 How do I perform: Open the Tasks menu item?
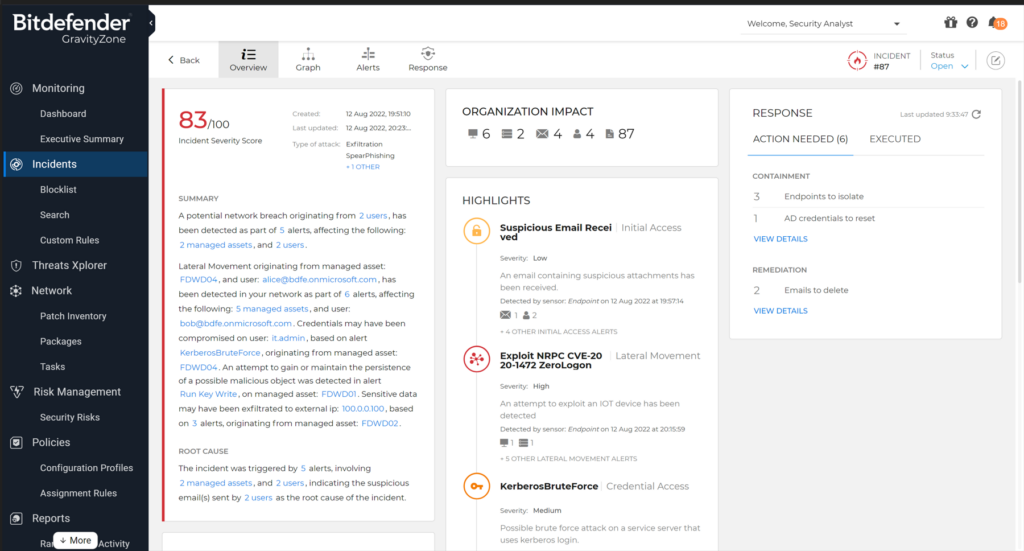(52, 367)
